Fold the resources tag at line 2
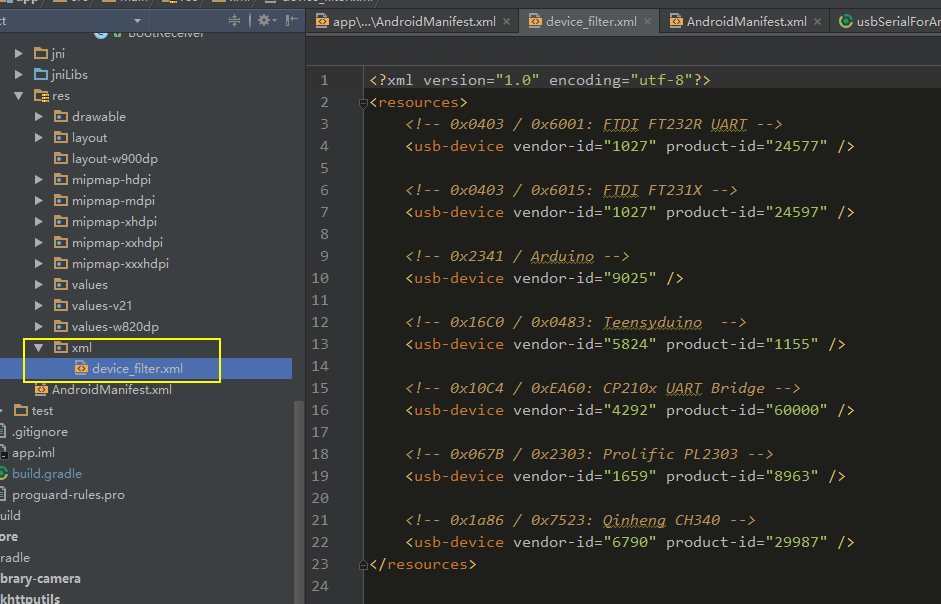 click(363, 103)
